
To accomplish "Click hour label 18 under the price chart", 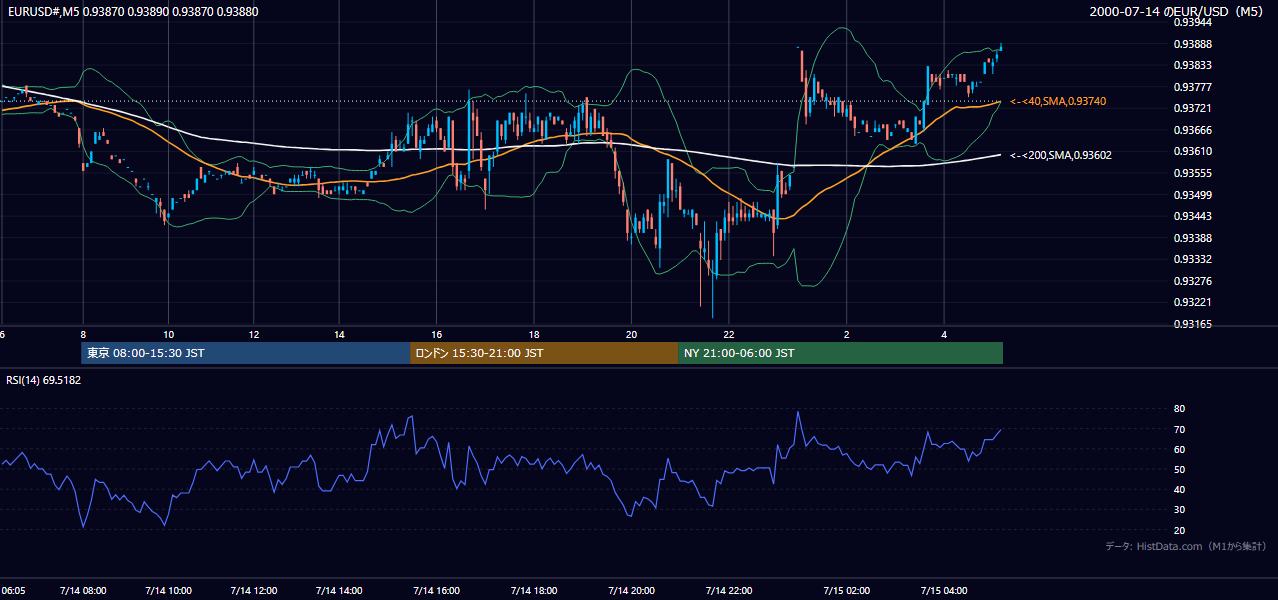I will [x=535, y=334].
